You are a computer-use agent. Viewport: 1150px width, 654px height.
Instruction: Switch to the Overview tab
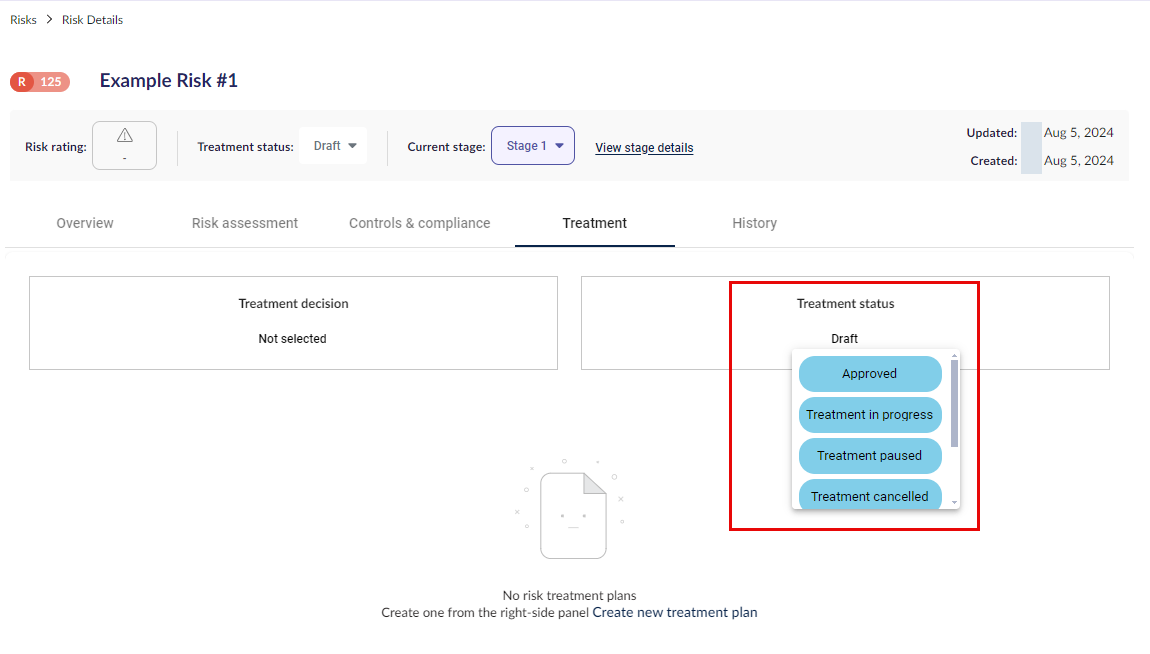click(85, 223)
